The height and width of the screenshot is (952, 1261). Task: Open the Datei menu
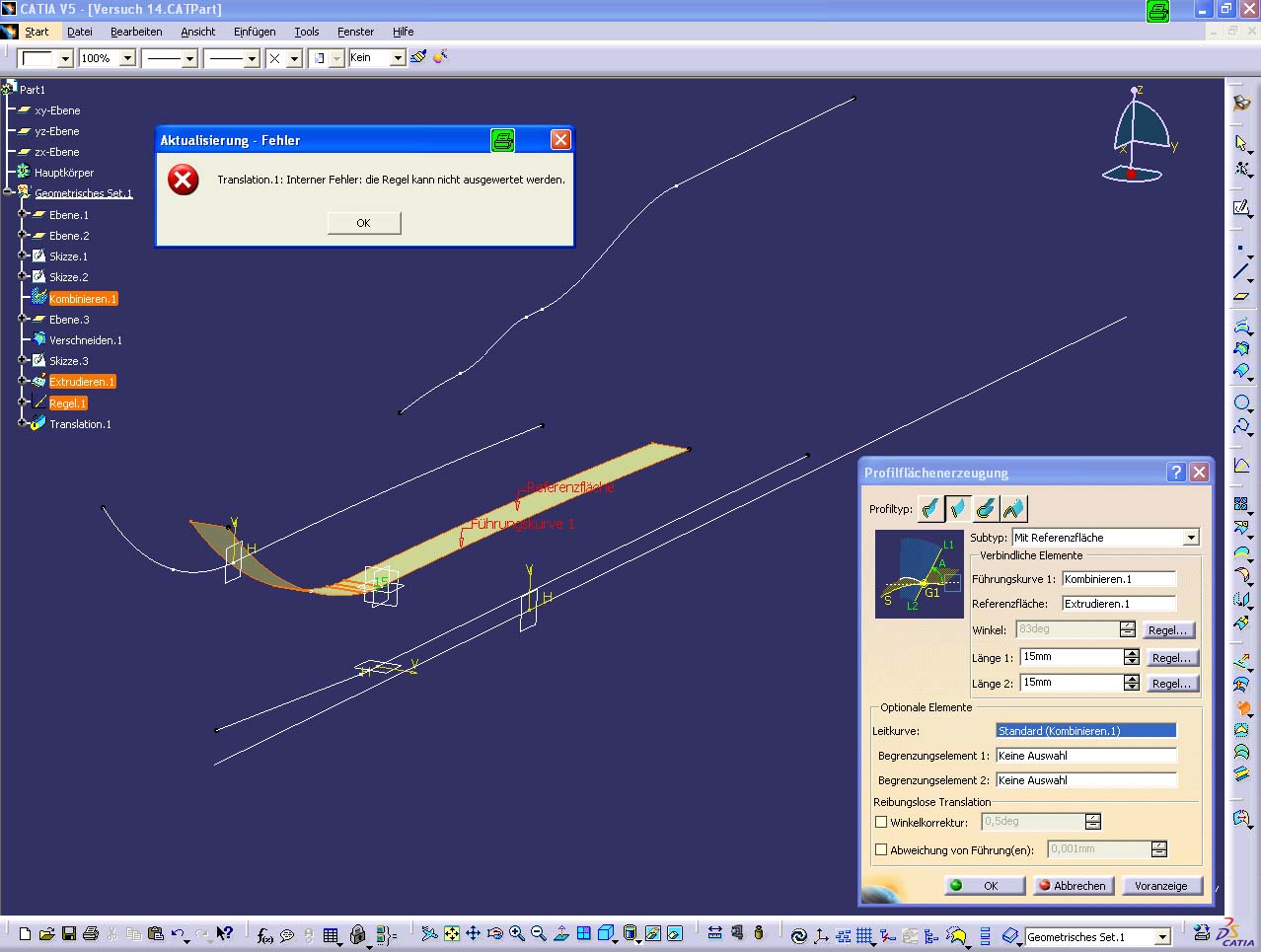80,32
